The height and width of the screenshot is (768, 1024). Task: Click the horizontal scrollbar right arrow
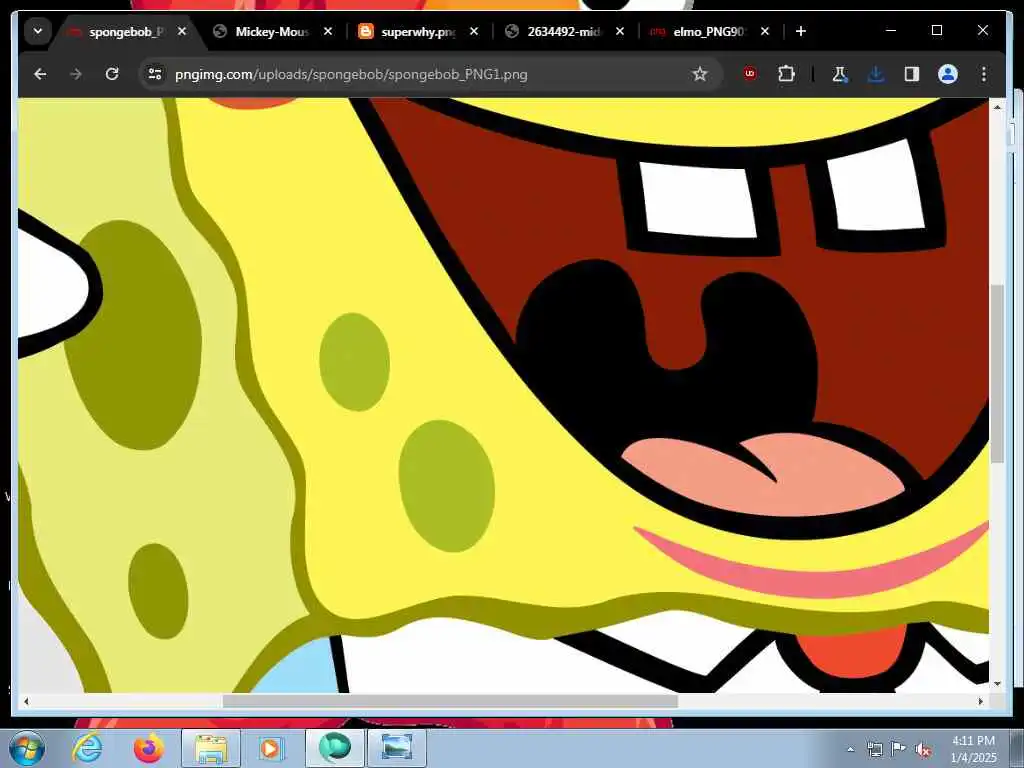click(980, 701)
